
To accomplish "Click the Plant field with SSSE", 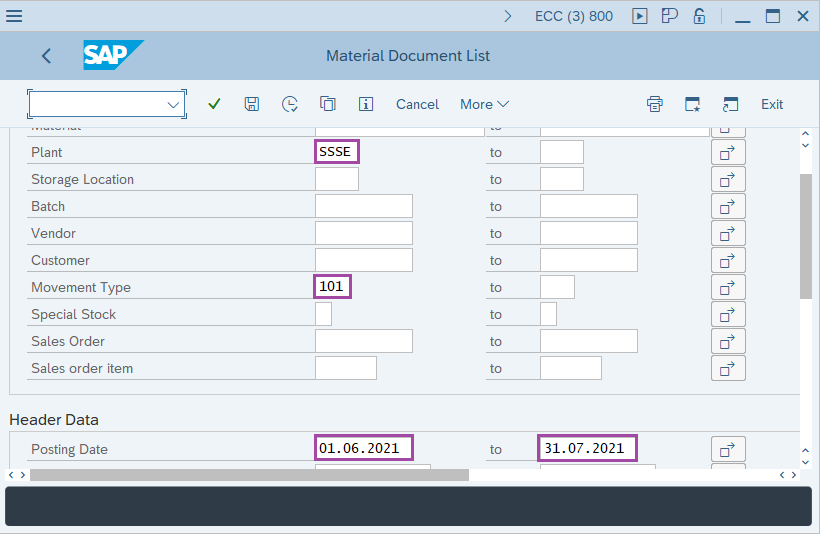I will click(337, 152).
